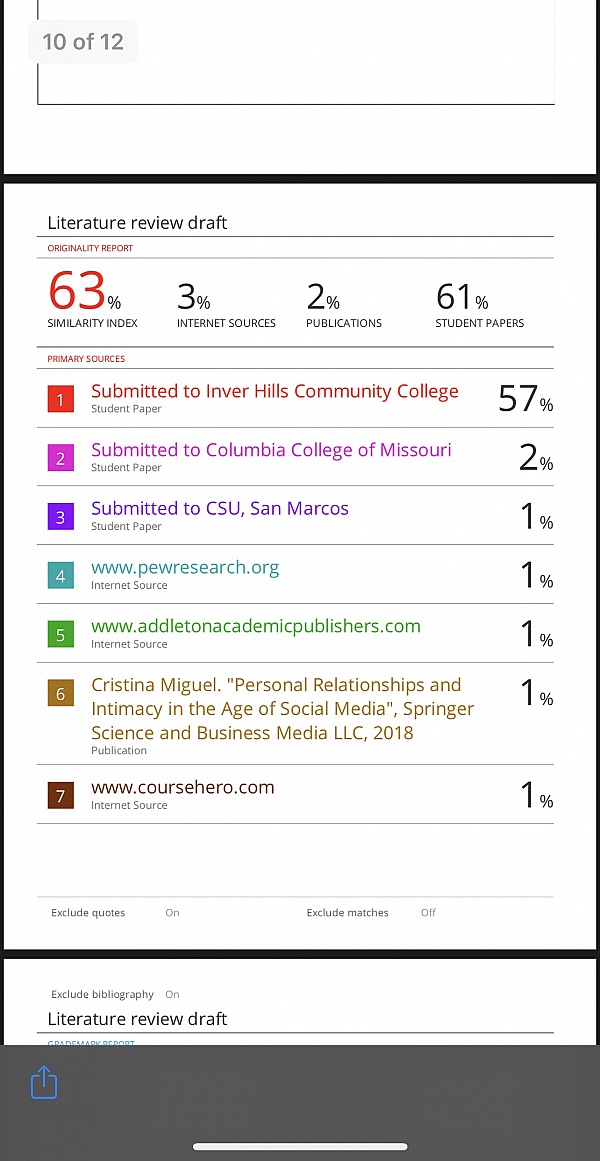Open the Cristina Miguel publication source
Screen dimensions: 600x1161
pos(282,708)
